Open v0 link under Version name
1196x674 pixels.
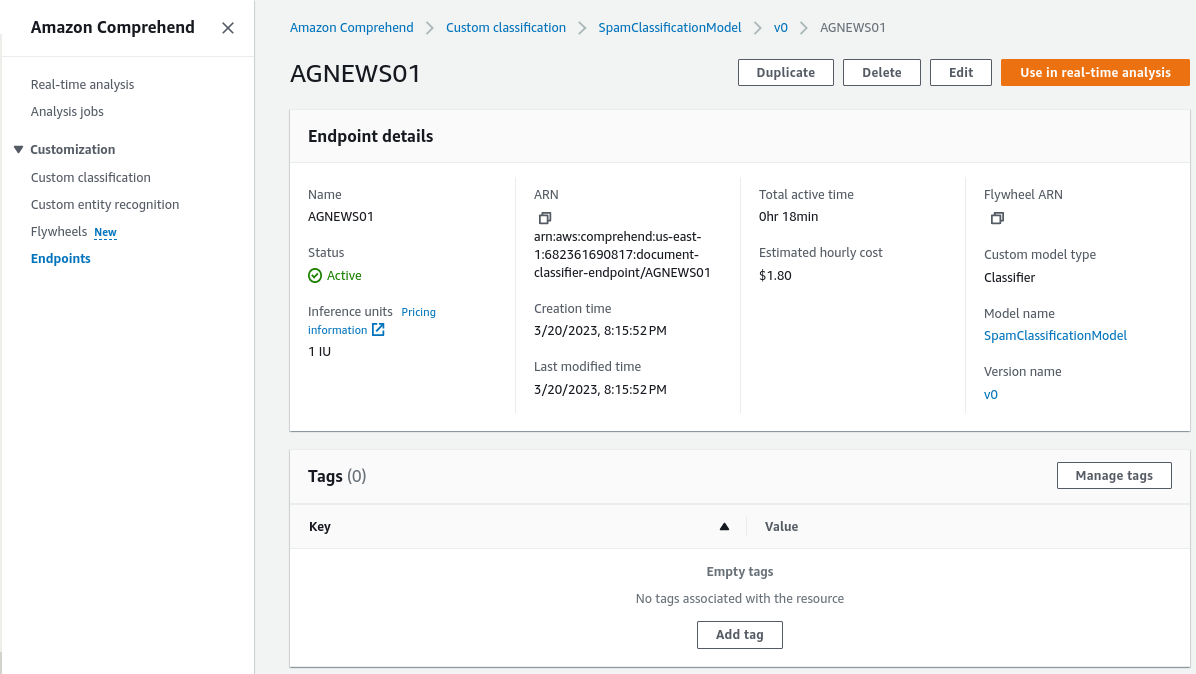(x=991, y=395)
